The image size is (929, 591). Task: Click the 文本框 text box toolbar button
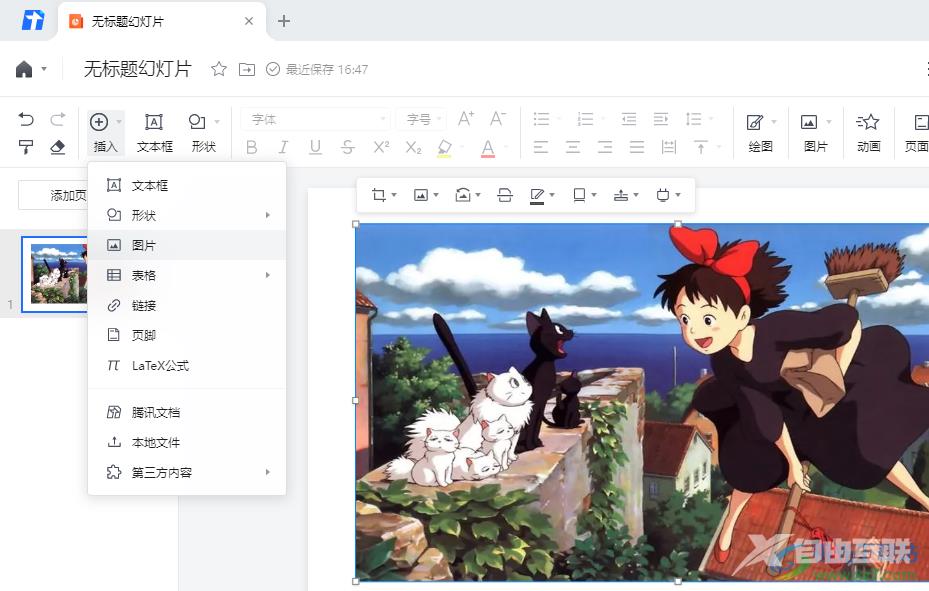click(155, 133)
